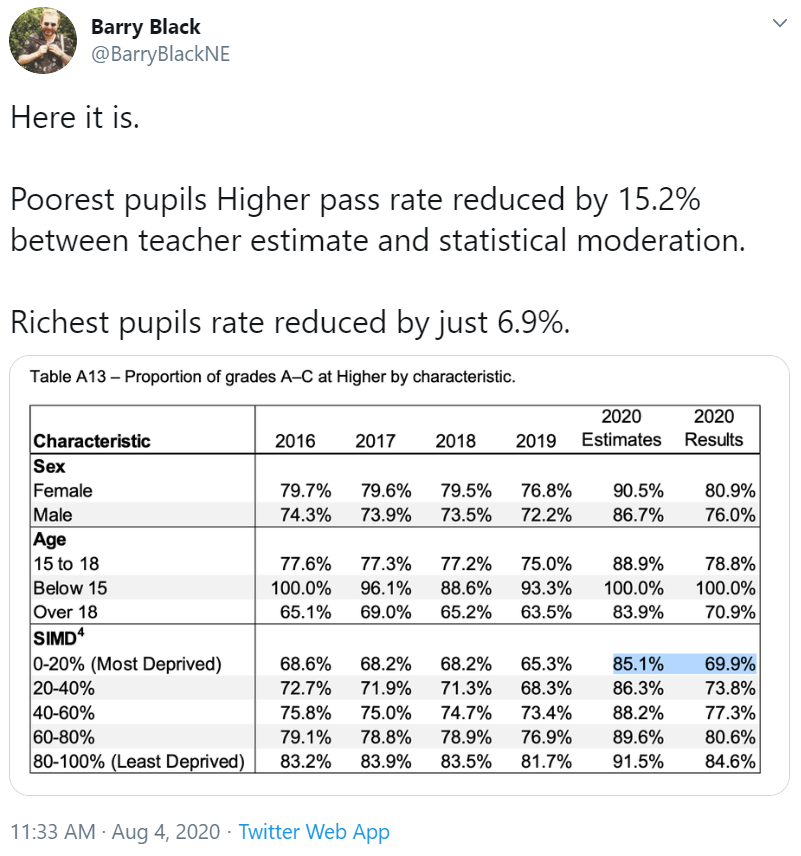
Task: Click the "Here it is." tweet text
Action: (75, 118)
